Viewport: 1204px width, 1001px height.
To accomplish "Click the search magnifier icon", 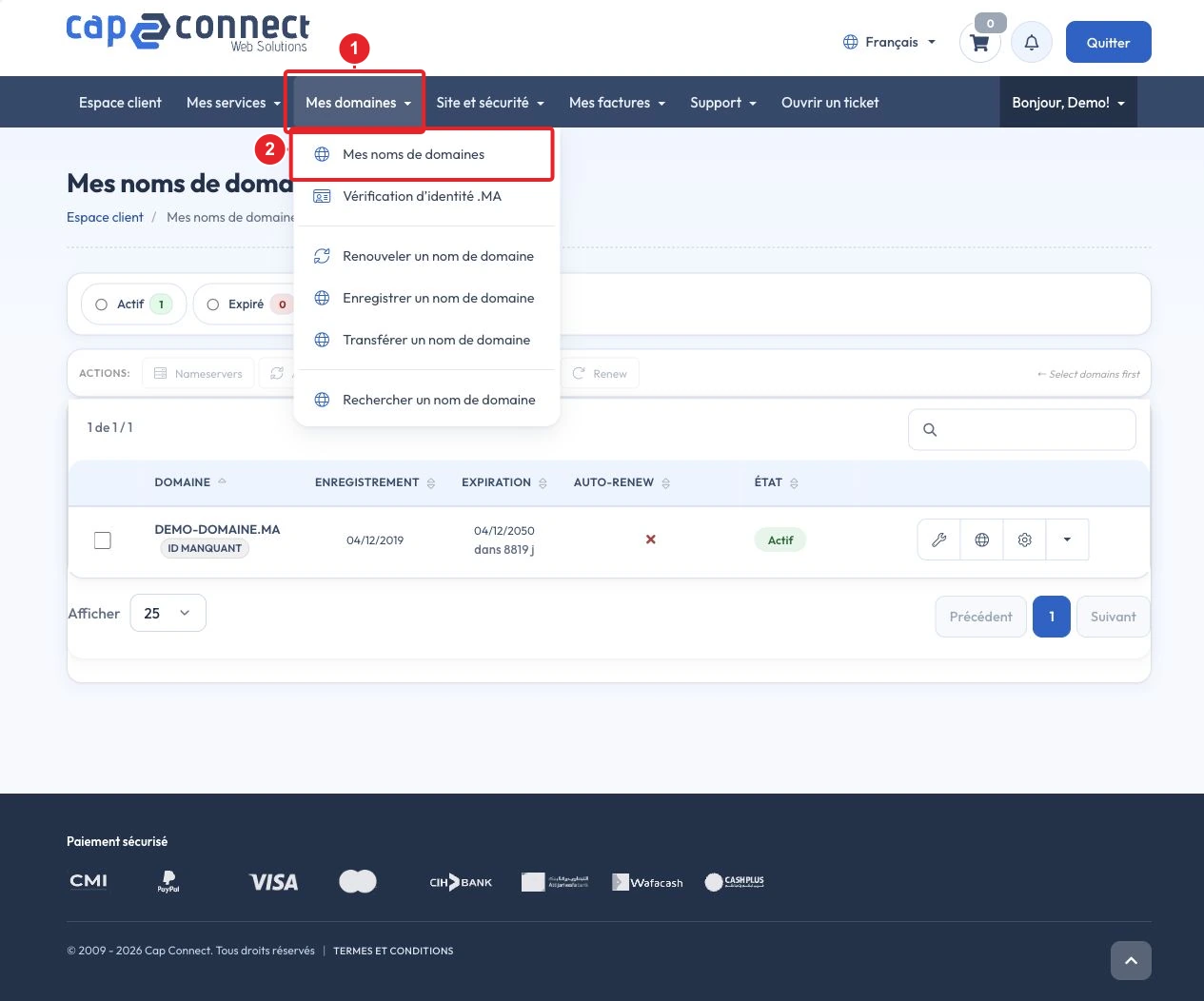I will (x=930, y=430).
